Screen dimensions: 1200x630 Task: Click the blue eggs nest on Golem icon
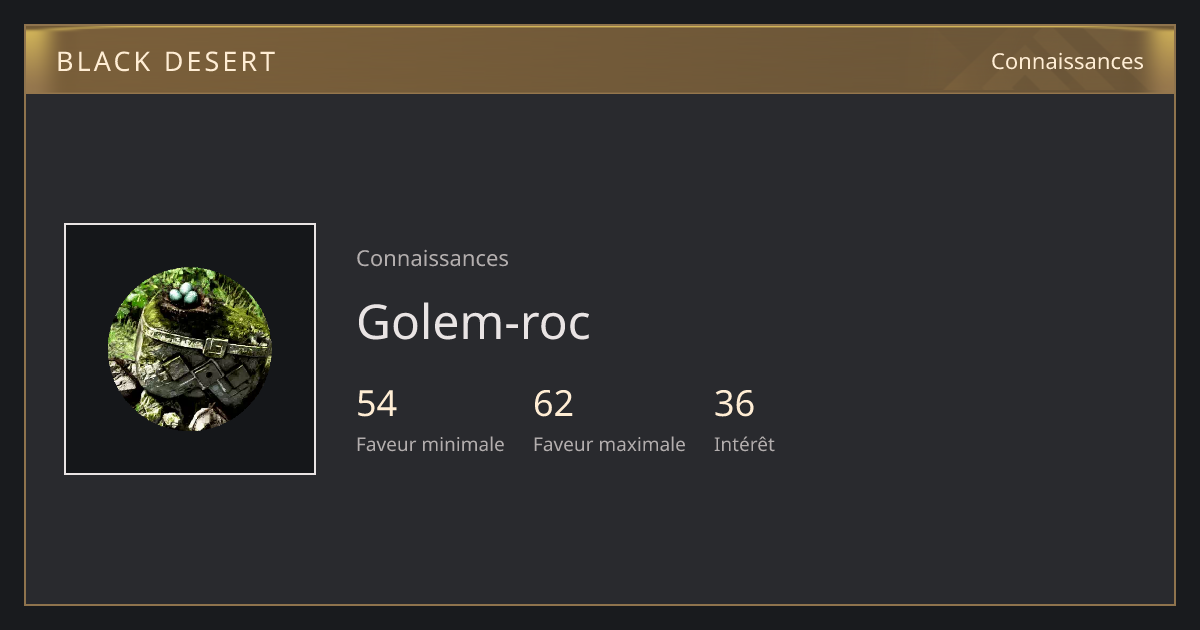(184, 294)
